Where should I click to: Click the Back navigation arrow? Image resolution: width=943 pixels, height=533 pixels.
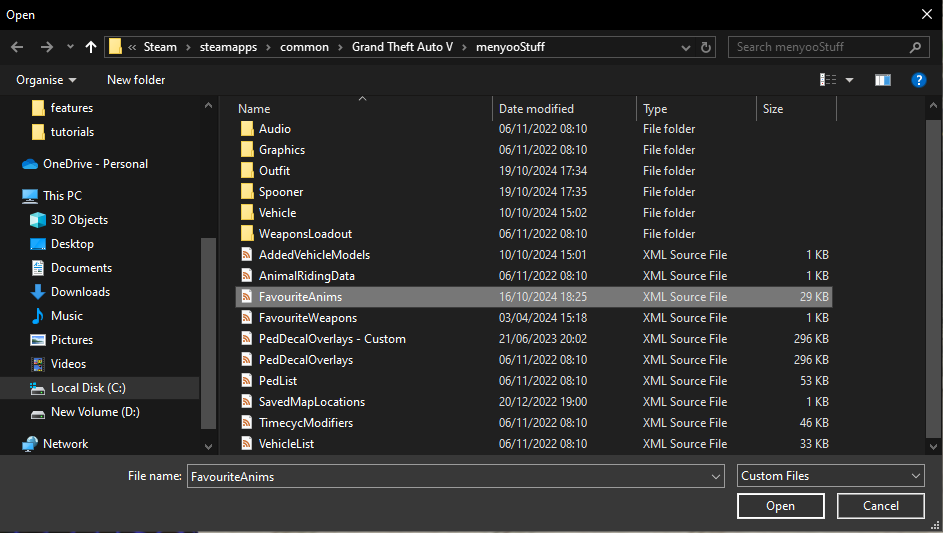pos(17,47)
